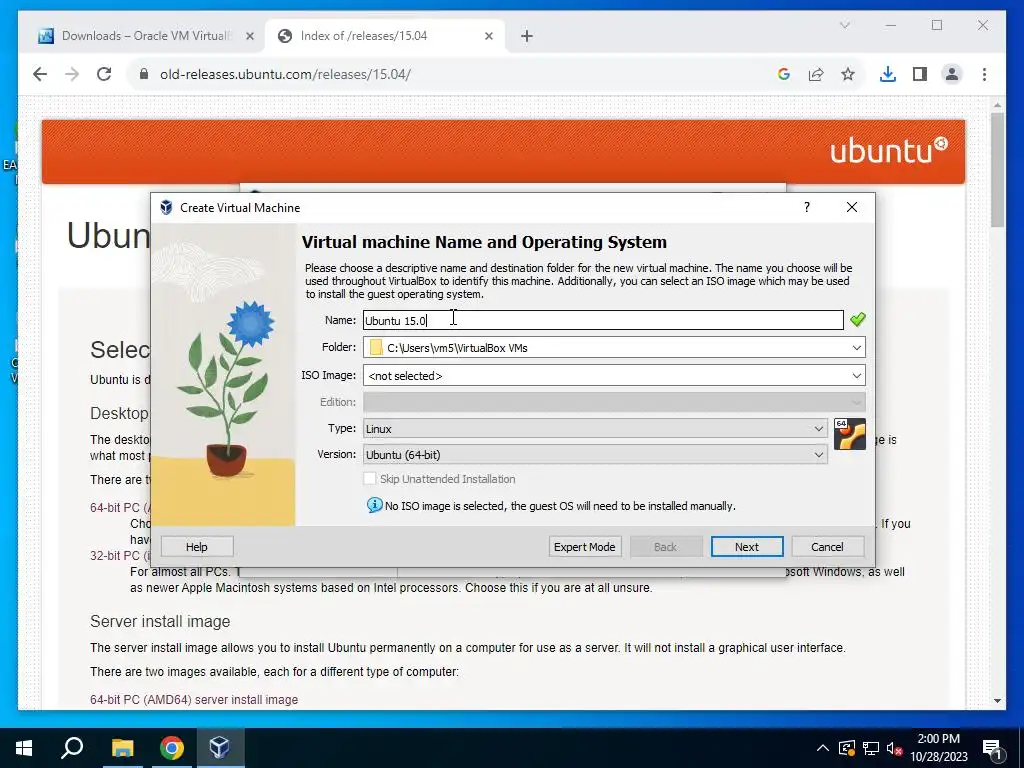Click the ubuntu logo in orange header
1024x768 pixels.
pos(888,151)
